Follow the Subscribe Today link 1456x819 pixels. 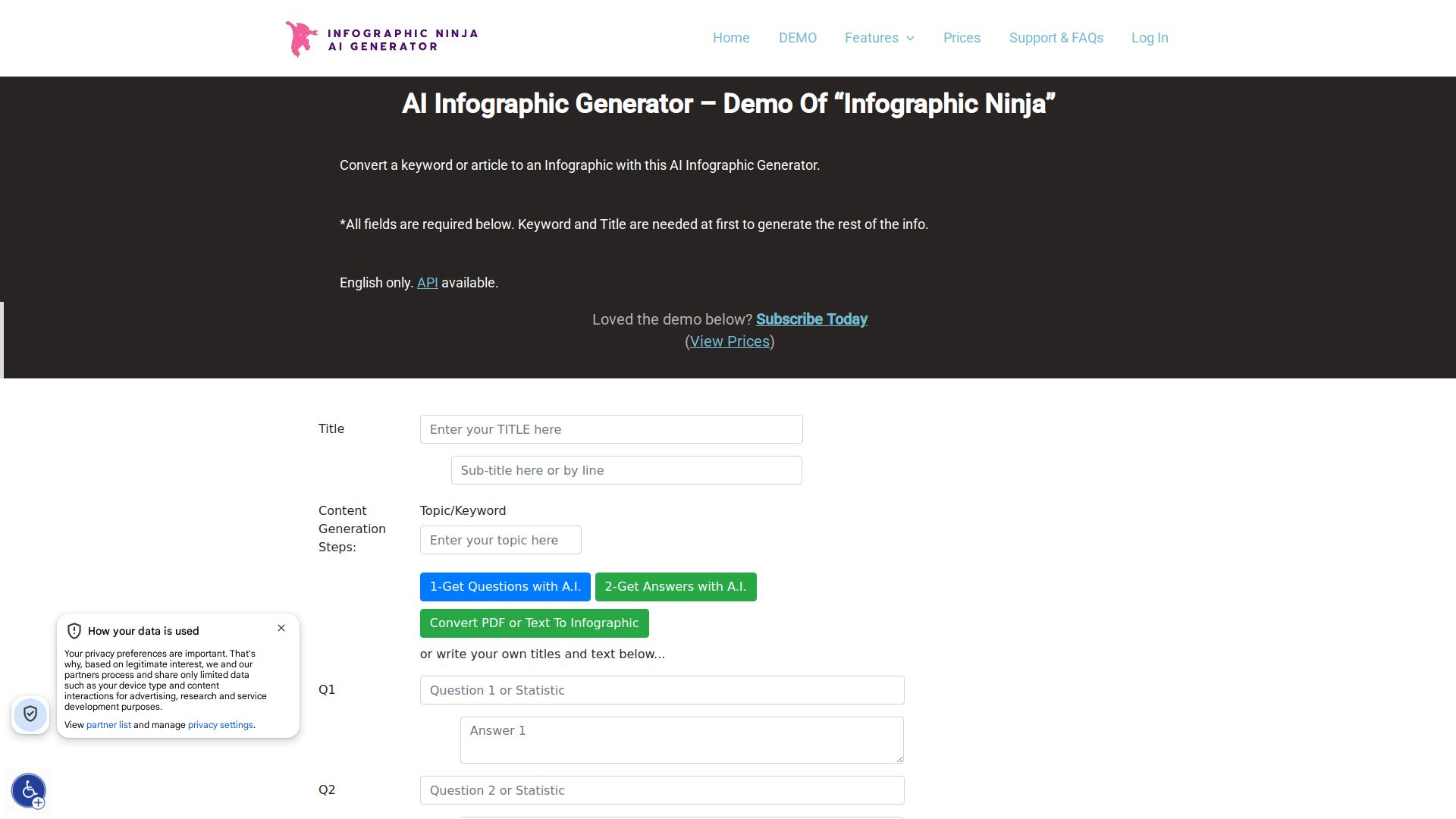811,319
